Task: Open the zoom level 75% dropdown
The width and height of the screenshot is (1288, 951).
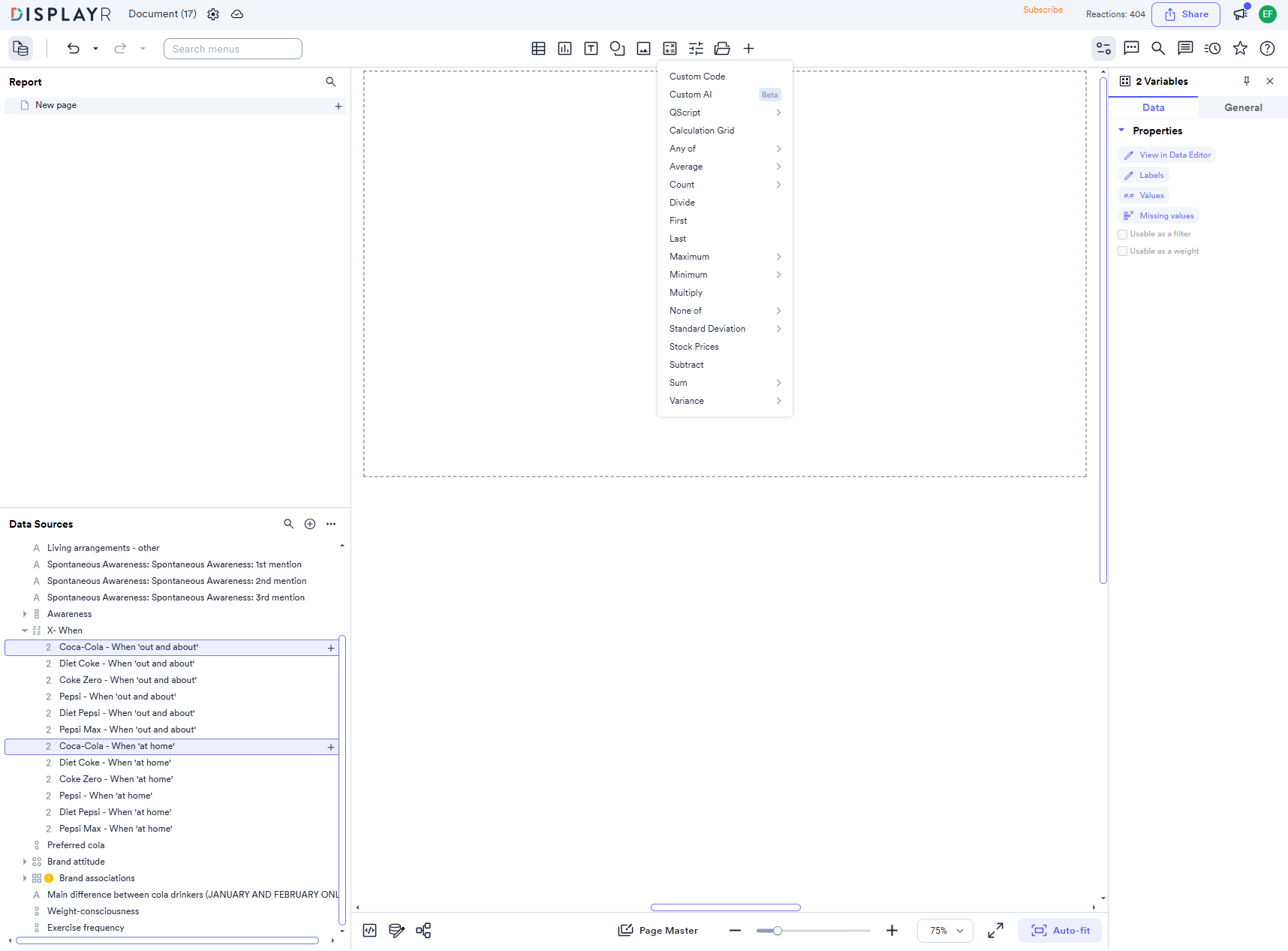Action: click(944, 930)
